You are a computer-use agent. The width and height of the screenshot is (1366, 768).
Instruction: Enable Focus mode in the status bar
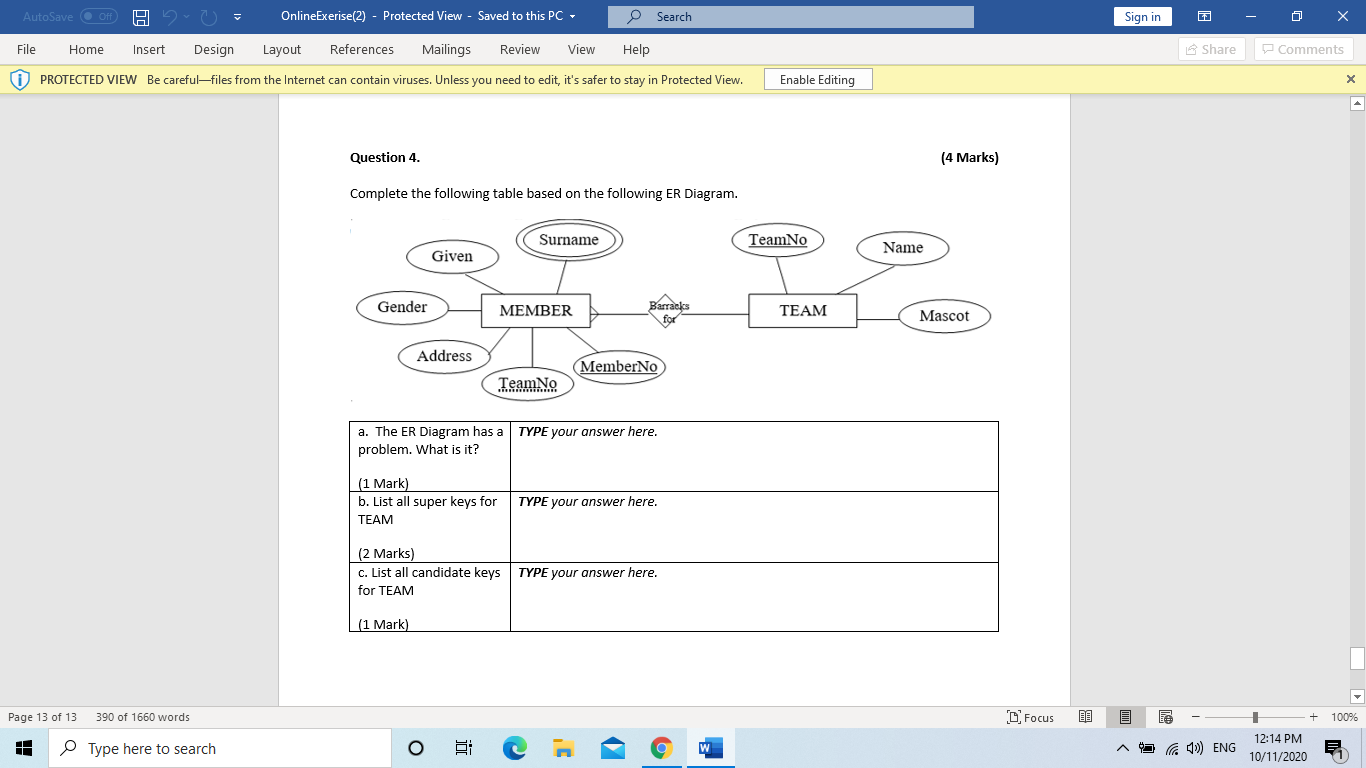[x=1032, y=717]
